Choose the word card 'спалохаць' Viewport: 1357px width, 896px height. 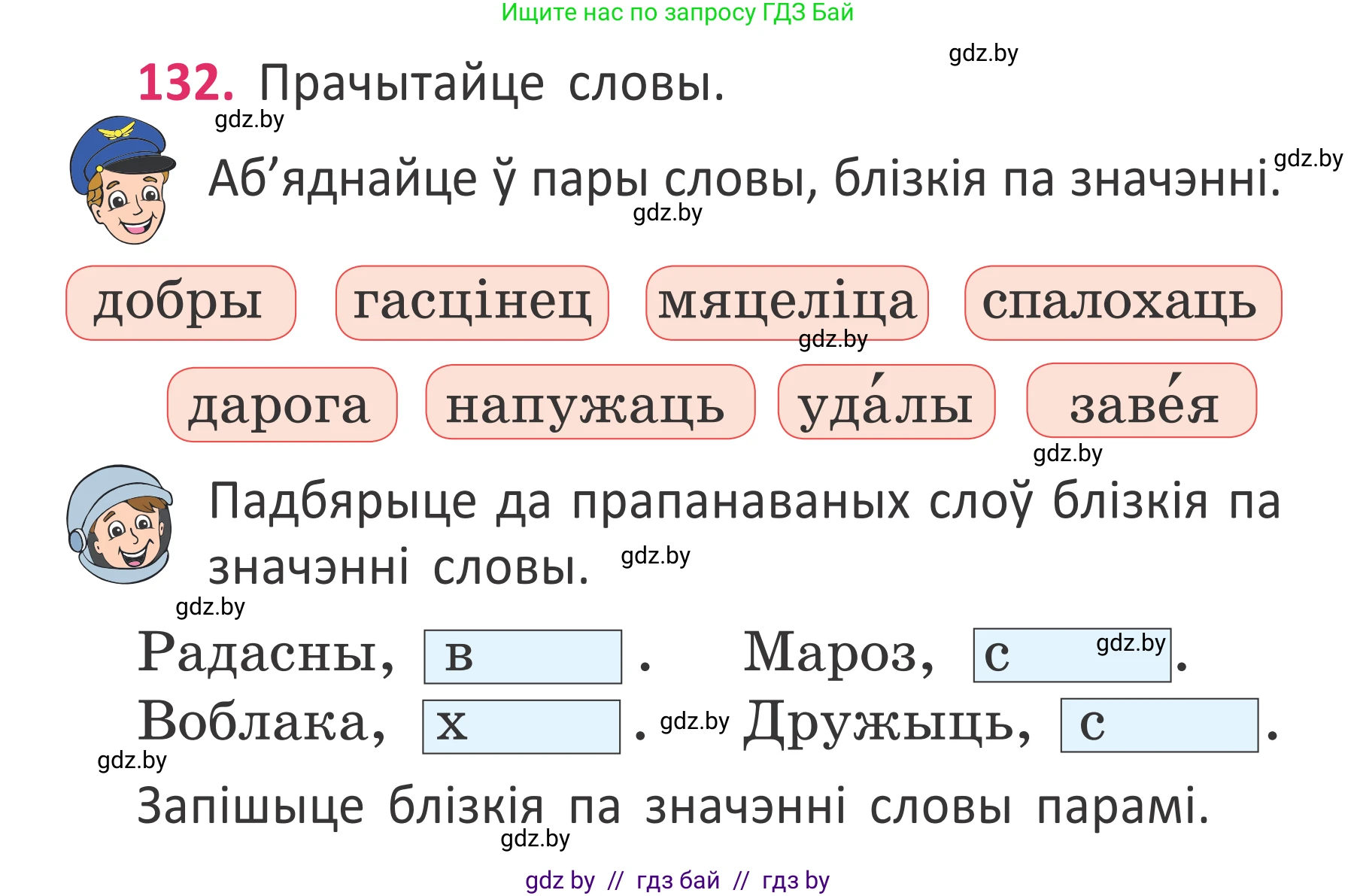tap(1123, 302)
